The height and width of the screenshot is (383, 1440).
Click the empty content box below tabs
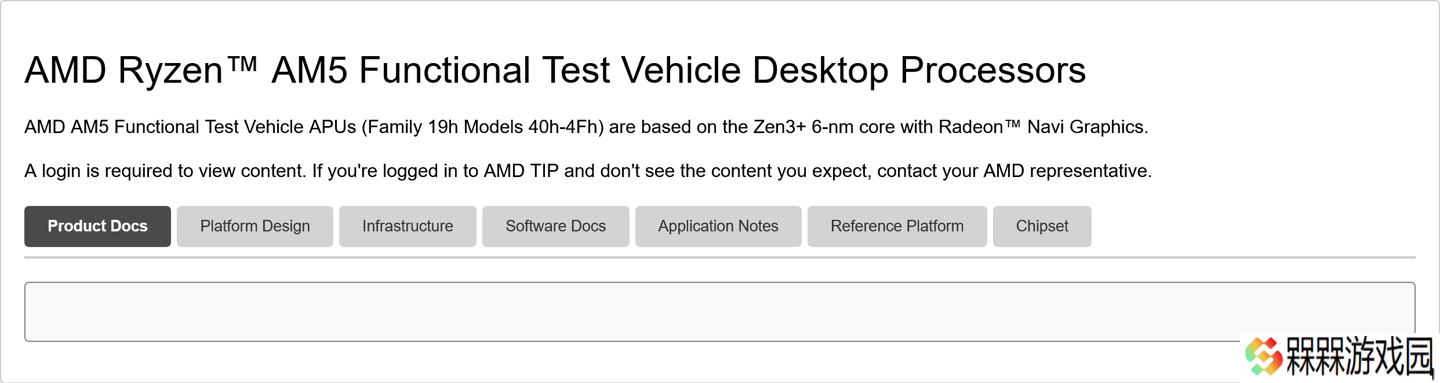pyautogui.click(x=719, y=311)
